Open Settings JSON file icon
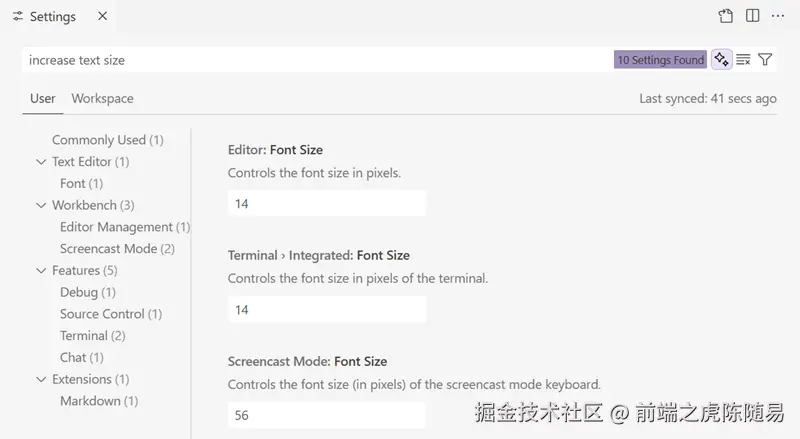The image size is (800, 439). point(726,16)
